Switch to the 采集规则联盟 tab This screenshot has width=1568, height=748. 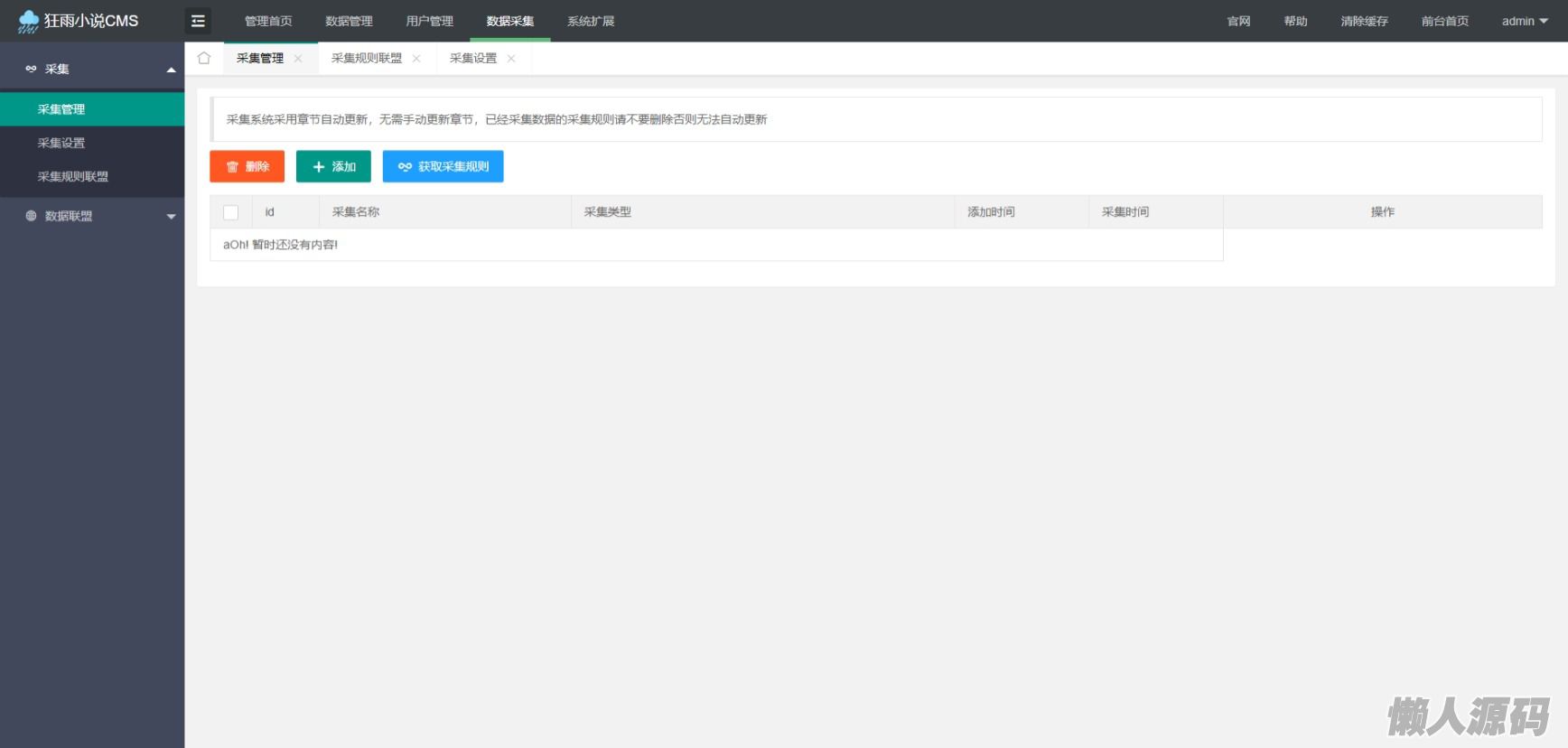(366, 59)
